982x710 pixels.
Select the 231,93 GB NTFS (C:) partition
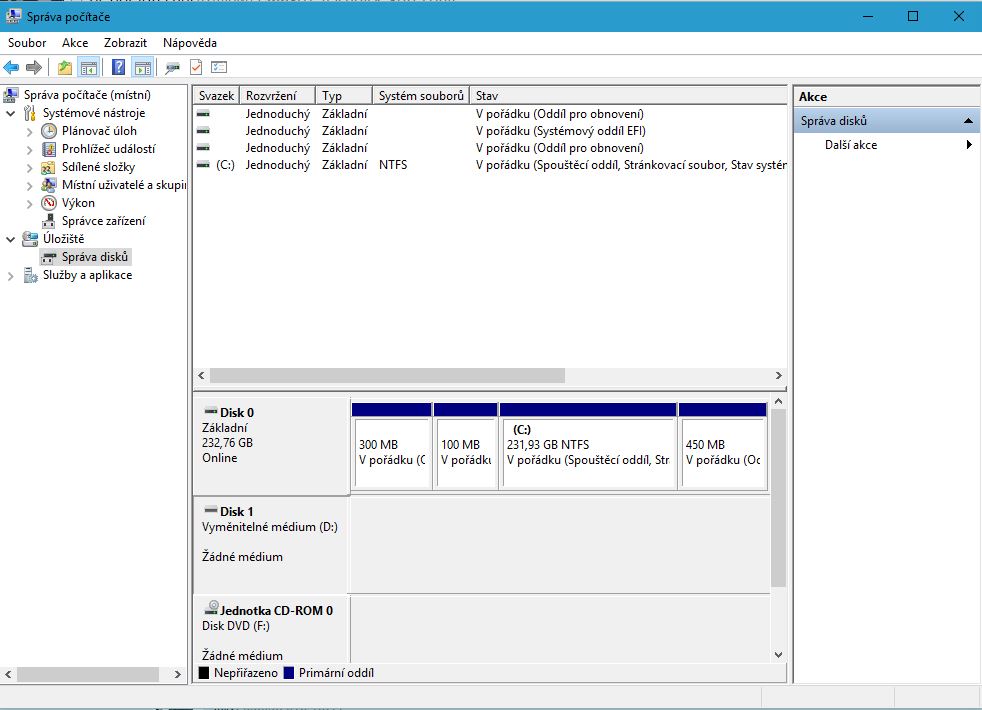click(x=588, y=452)
